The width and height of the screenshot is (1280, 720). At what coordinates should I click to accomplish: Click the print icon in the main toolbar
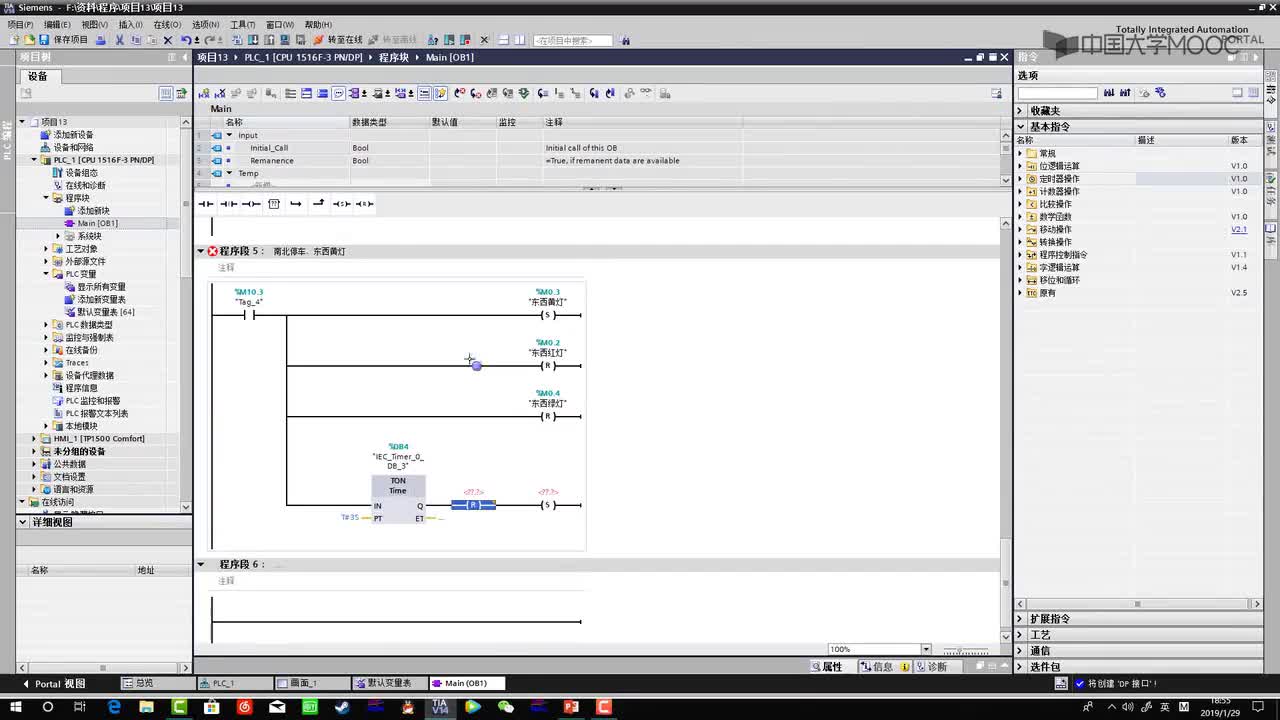(101, 40)
